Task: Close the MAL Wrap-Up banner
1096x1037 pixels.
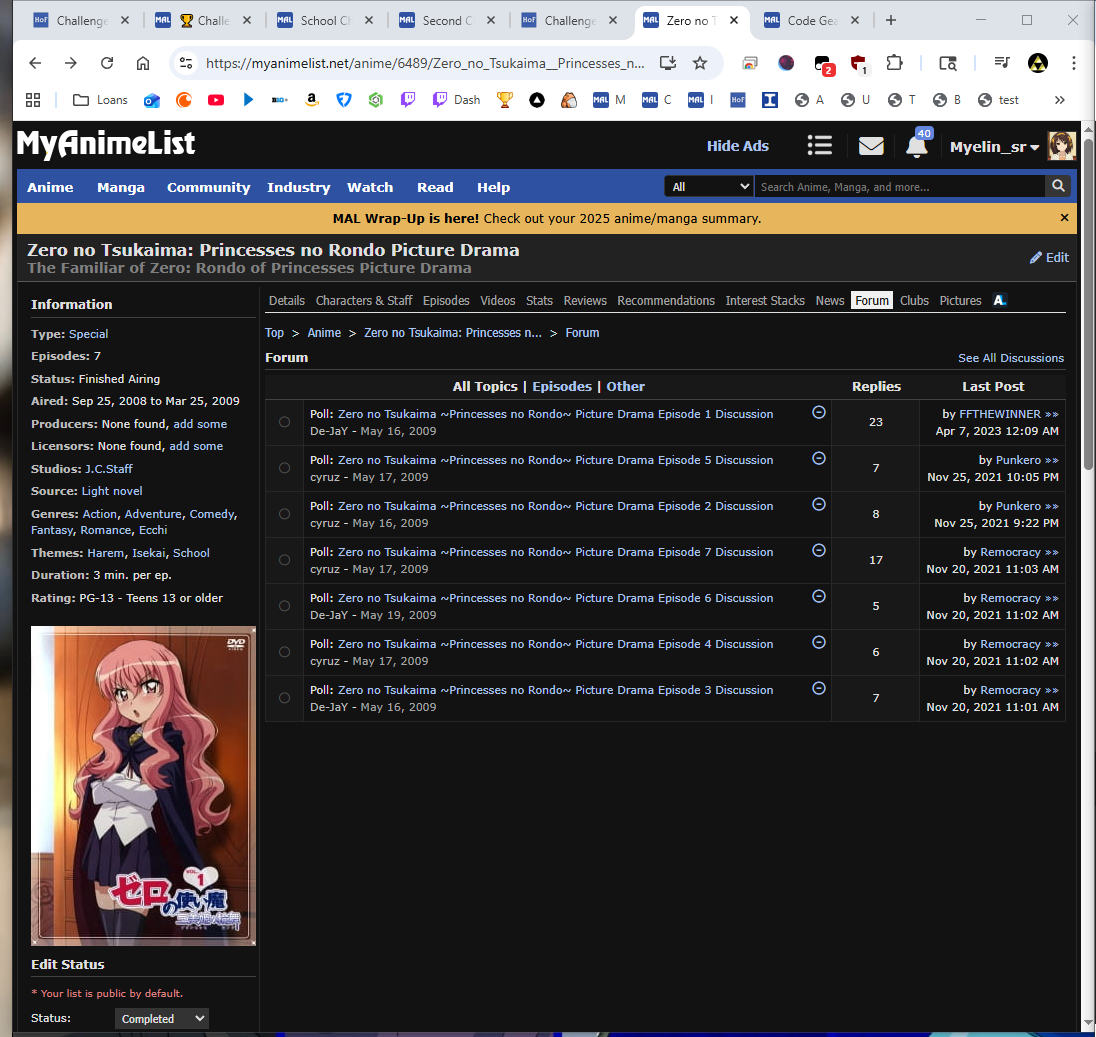Action: pyautogui.click(x=1064, y=218)
